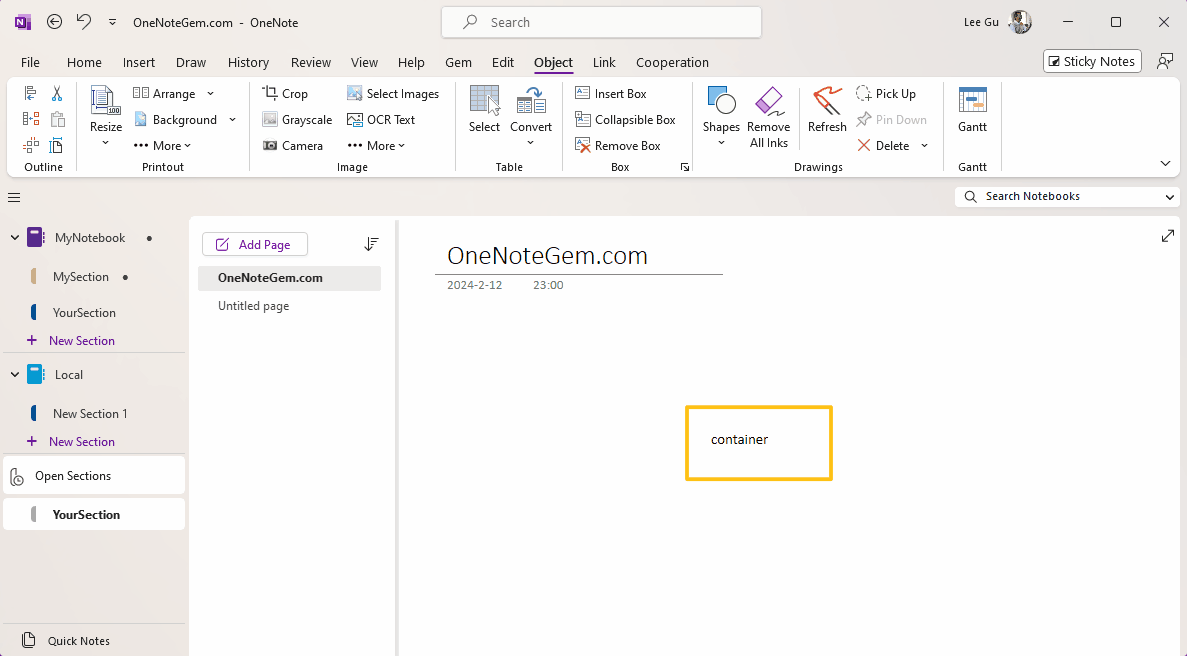Open the Delete drawings dropdown arrow
1187x656 pixels.
click(x=924, y=145)
